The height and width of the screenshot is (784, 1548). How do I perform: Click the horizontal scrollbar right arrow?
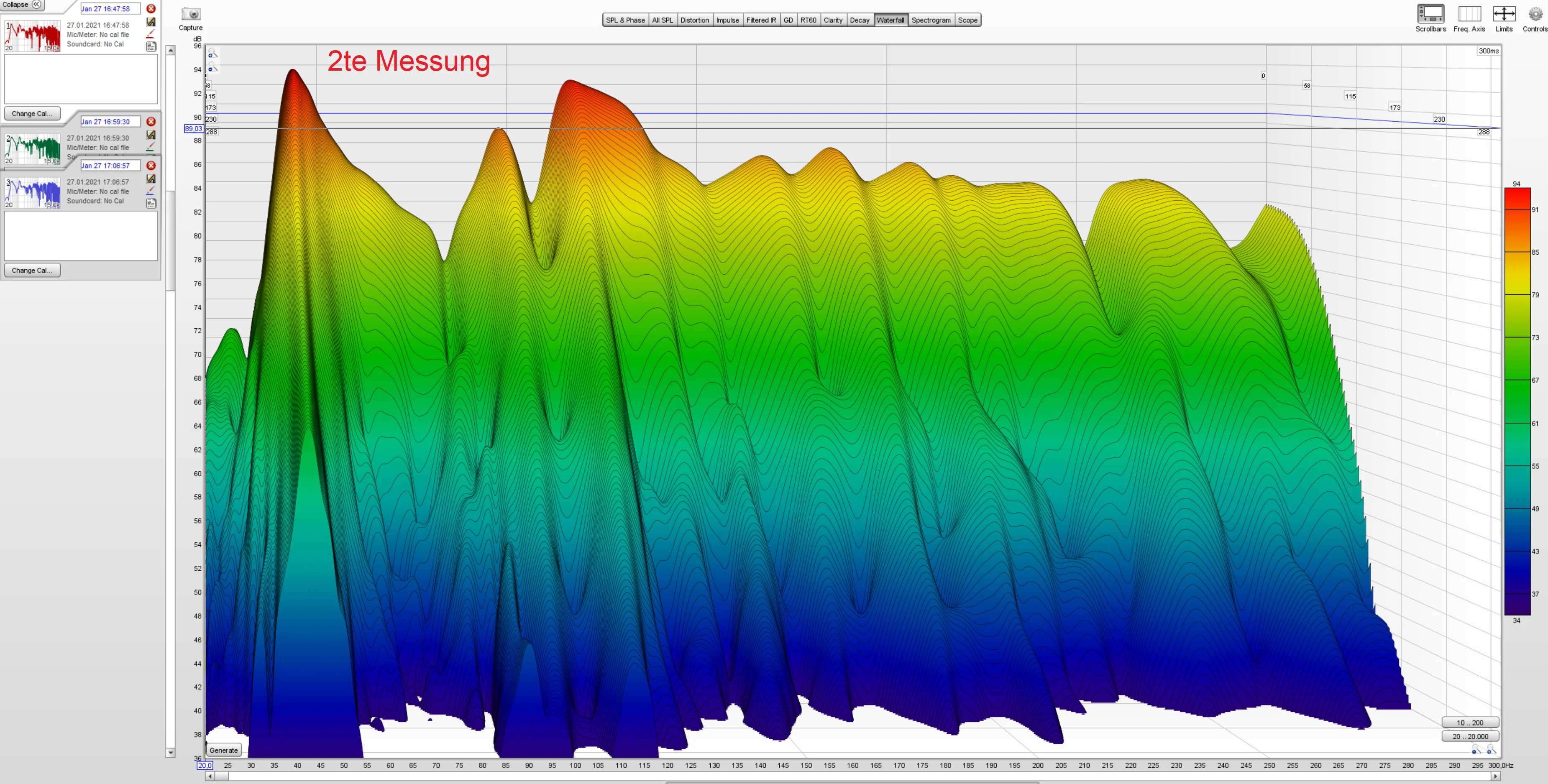[1496, 776]
